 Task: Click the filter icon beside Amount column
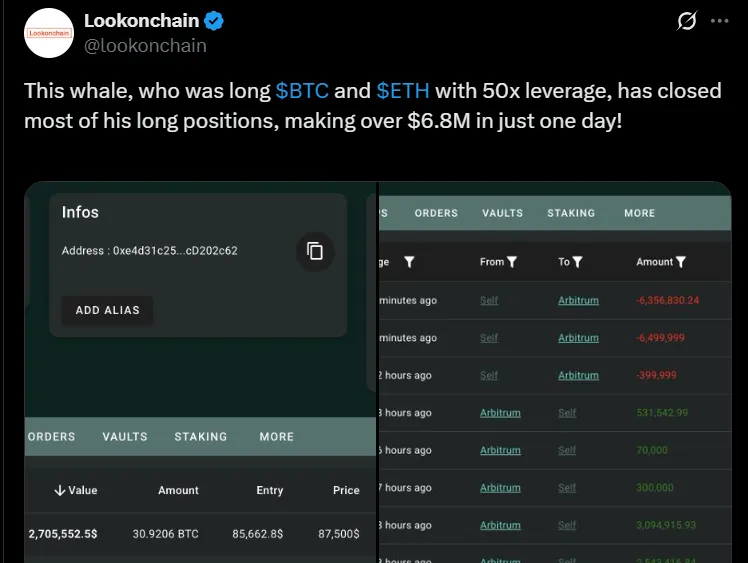point(681,262)
